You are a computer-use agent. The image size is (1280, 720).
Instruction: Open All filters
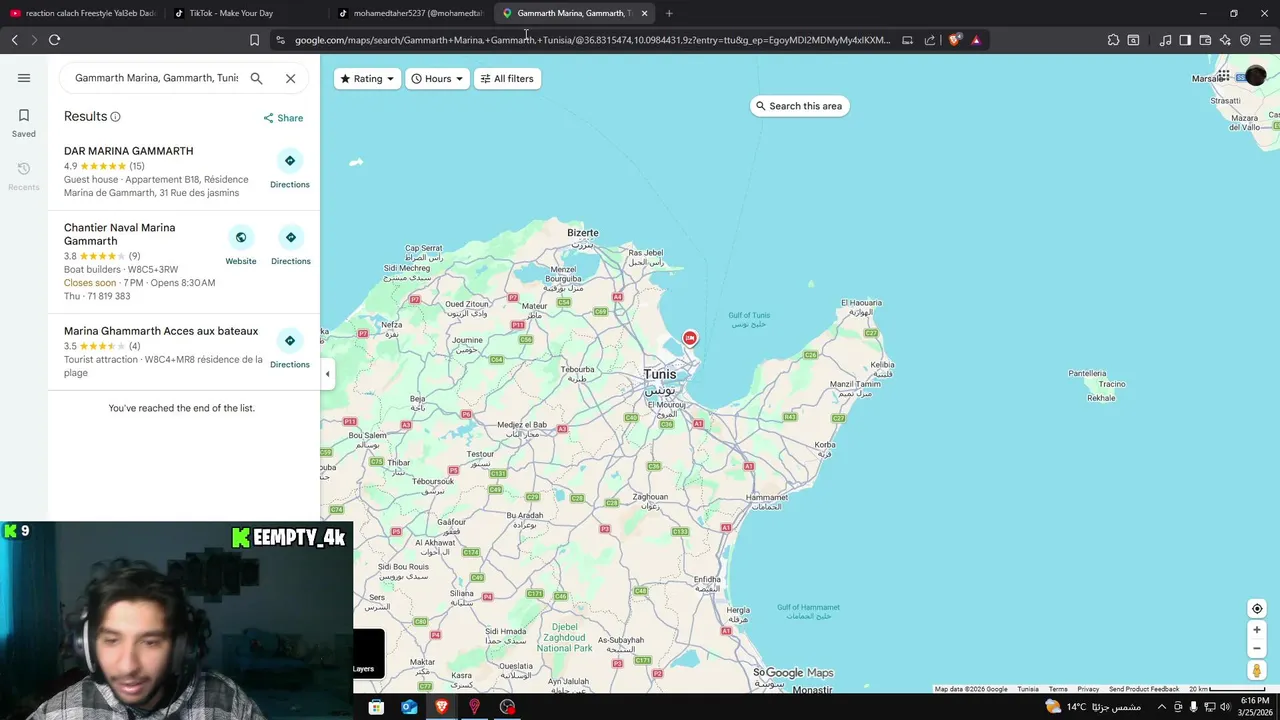[x=507, y=78]
